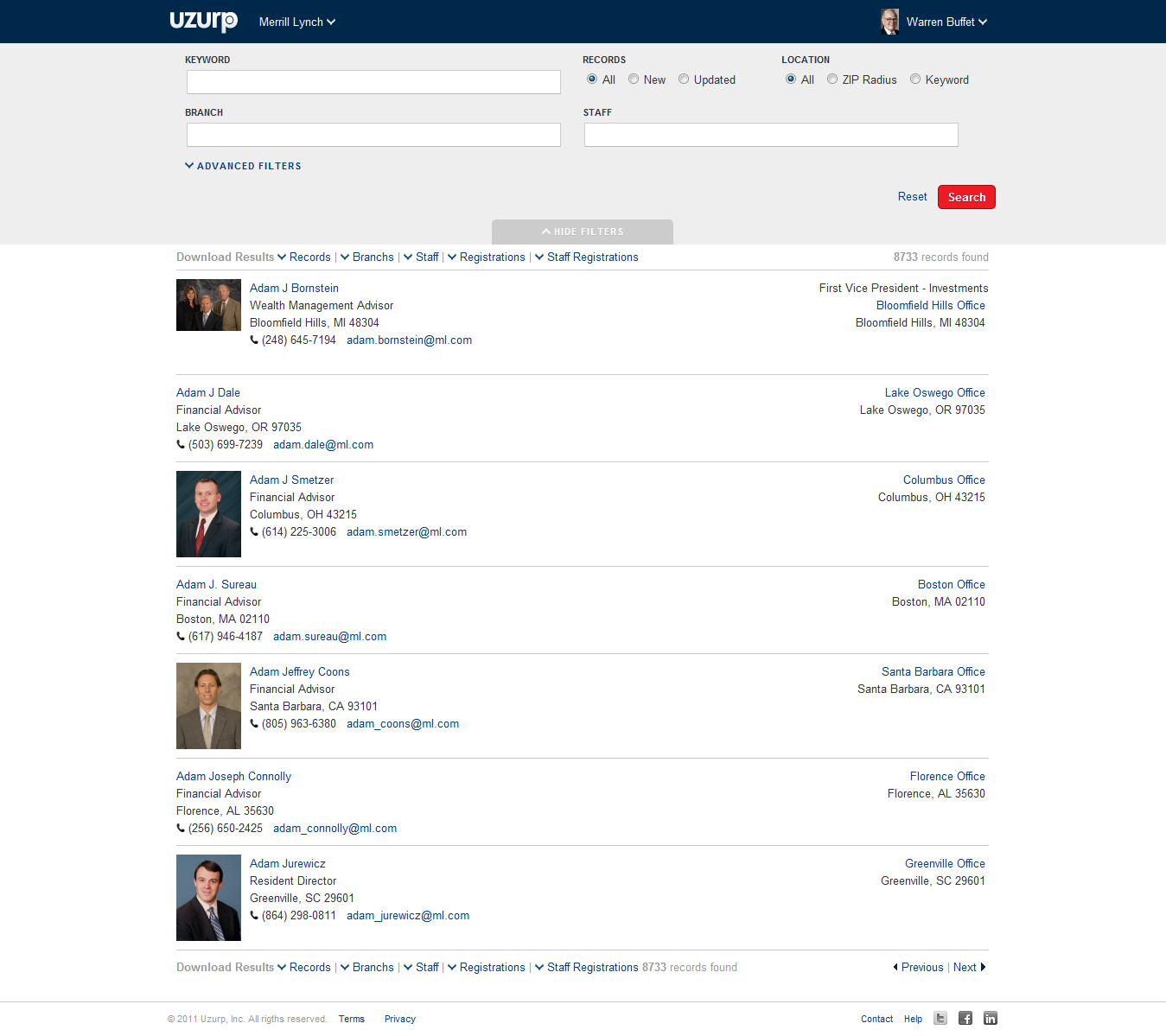This screenshot has height=1036, width=1166.
Task: Collapse the panel with Hide Filters
Action: coord(583,232)
